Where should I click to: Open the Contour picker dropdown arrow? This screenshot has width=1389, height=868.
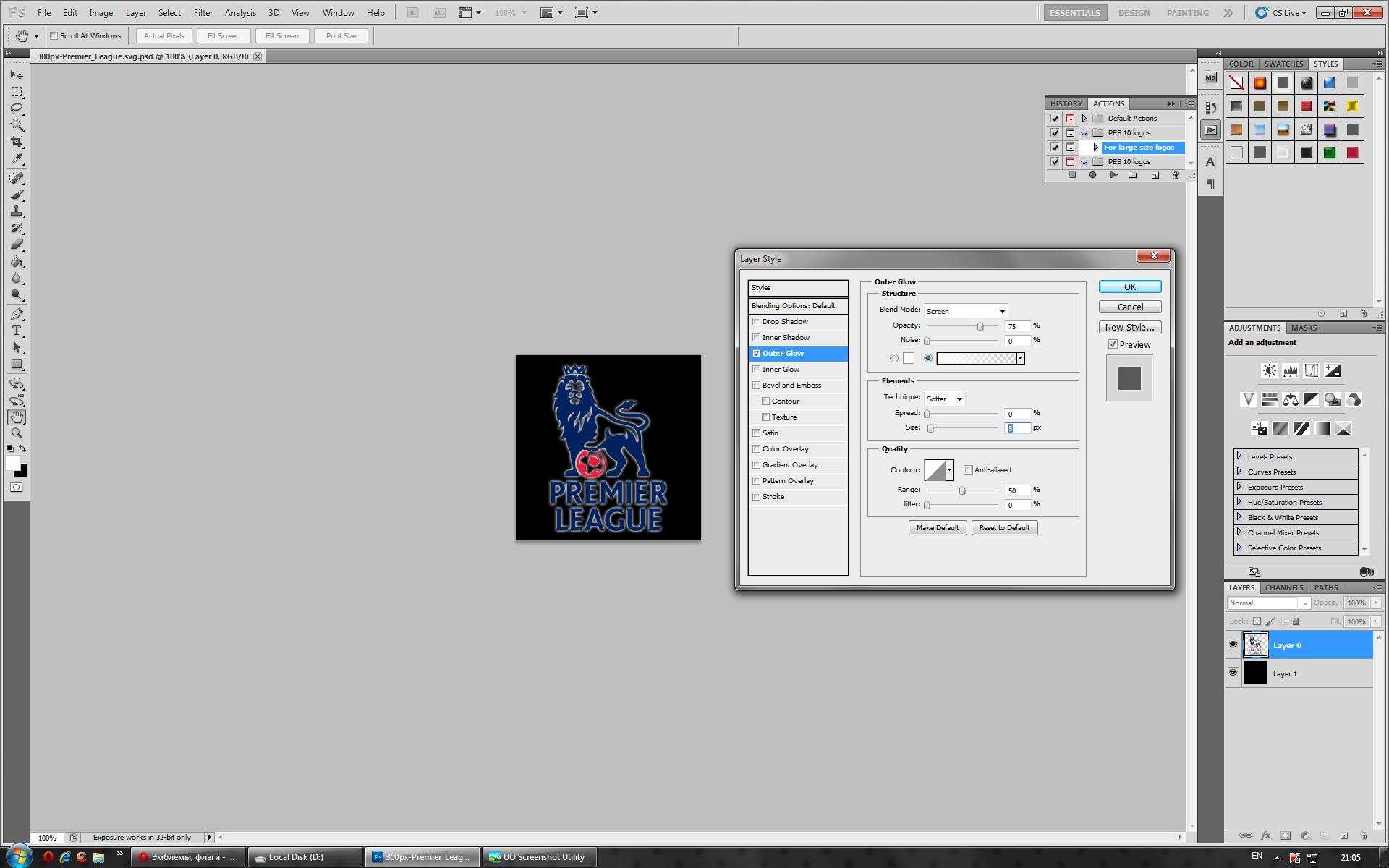click(949, 470)
